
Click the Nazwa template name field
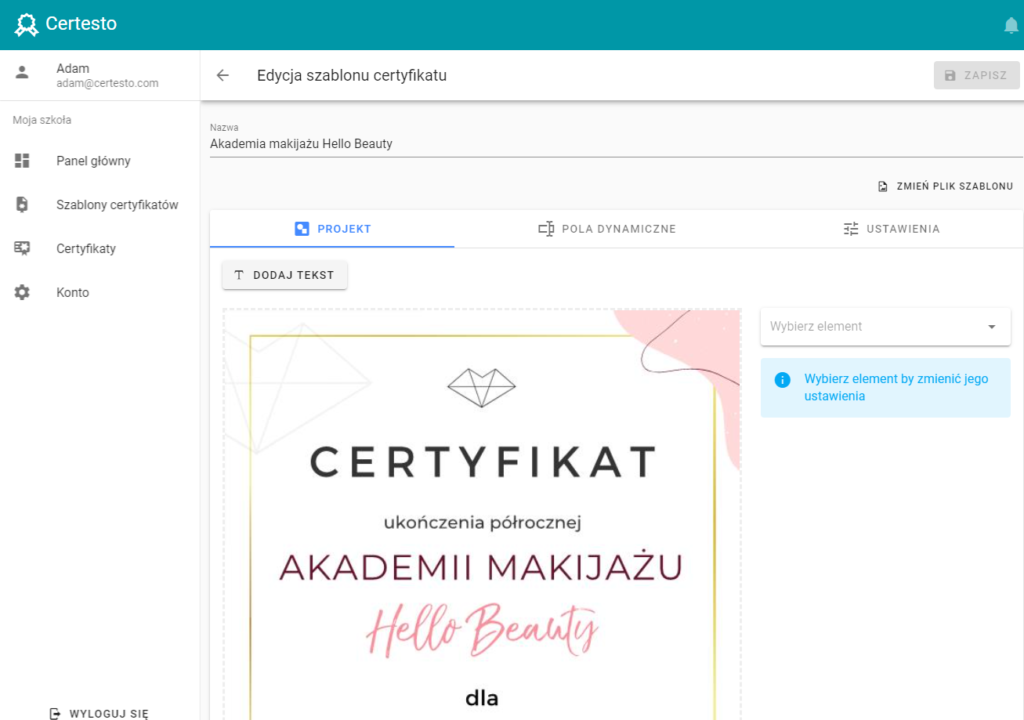click(615, 144)
